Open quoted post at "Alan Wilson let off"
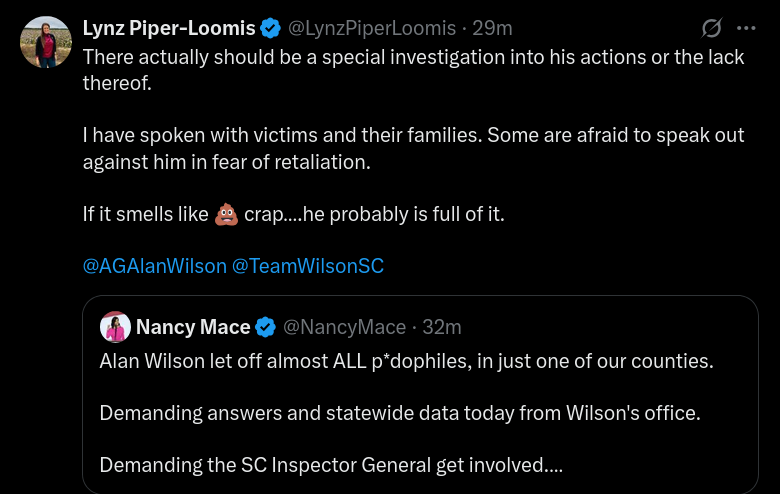This screenshot has width=780, height=494. (x=406, y=361)
